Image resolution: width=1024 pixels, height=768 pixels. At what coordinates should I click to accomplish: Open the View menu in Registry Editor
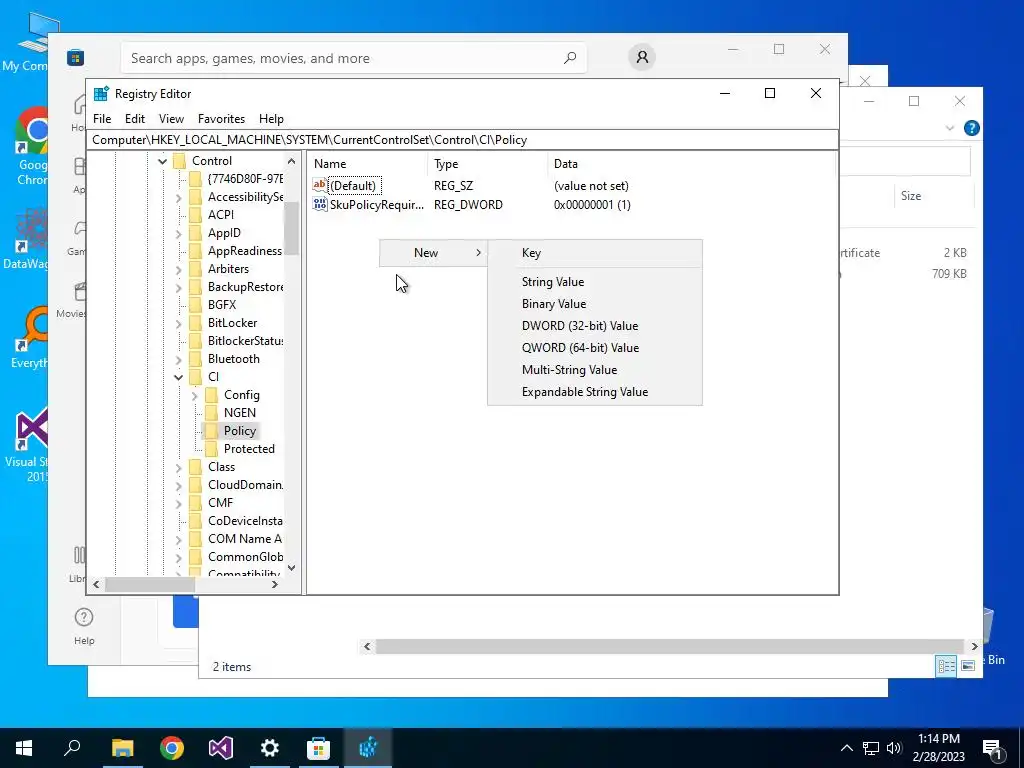pyautogui.click(x=171, y=119)
